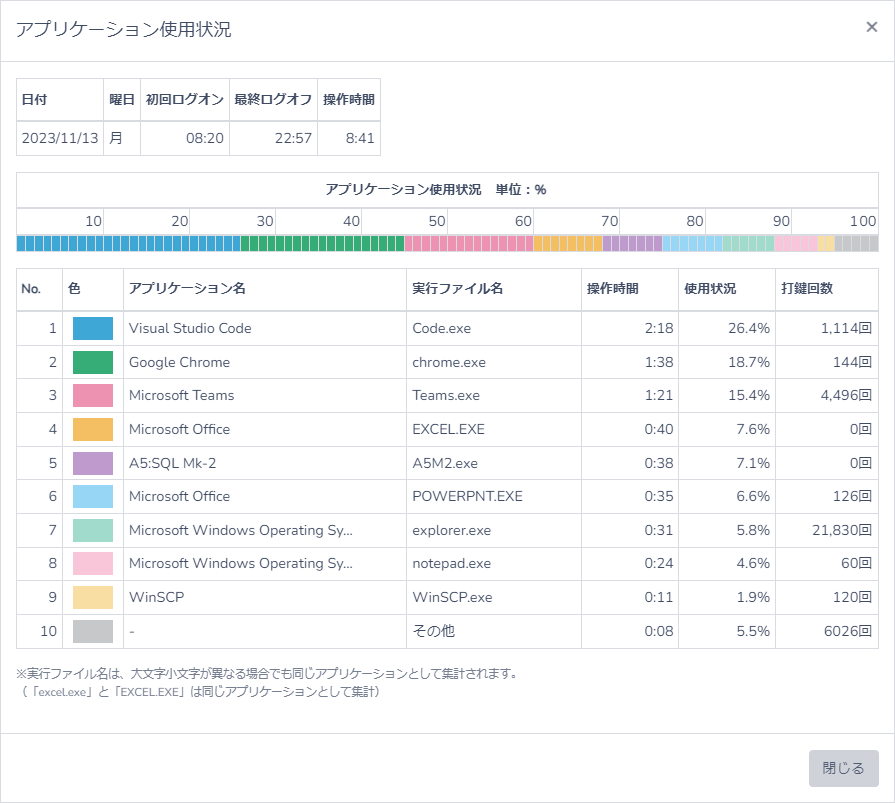Click the explorer.exe mint swatch
Image resolution: width=895 pixels, height=803 pixels.
tap(93, 530)
